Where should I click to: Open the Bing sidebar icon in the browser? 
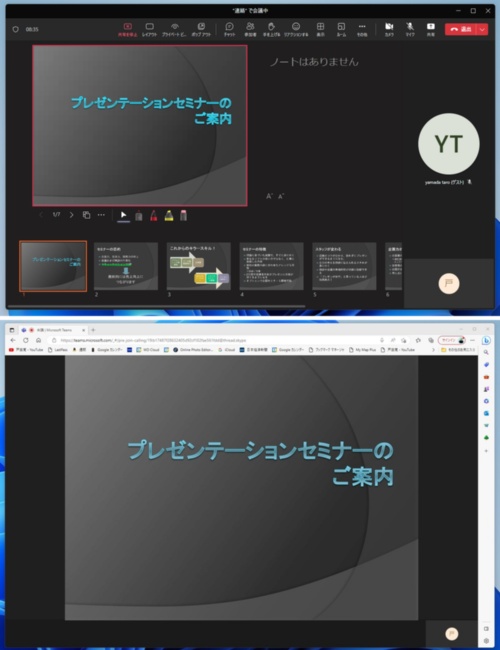coord(486,340)
